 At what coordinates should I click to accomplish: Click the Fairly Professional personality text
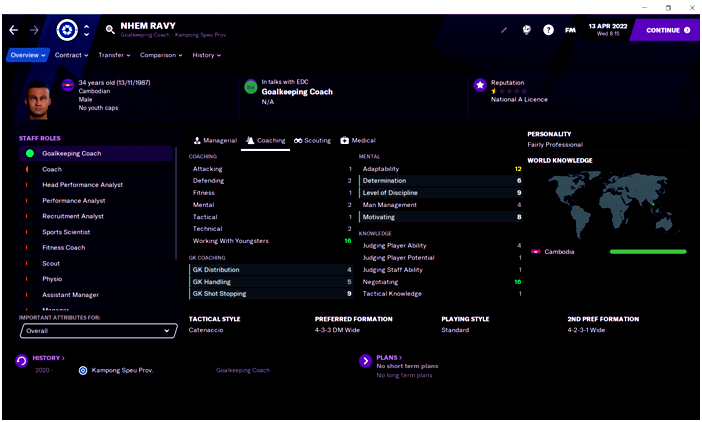pyautogui.click(x=555, y=145)
